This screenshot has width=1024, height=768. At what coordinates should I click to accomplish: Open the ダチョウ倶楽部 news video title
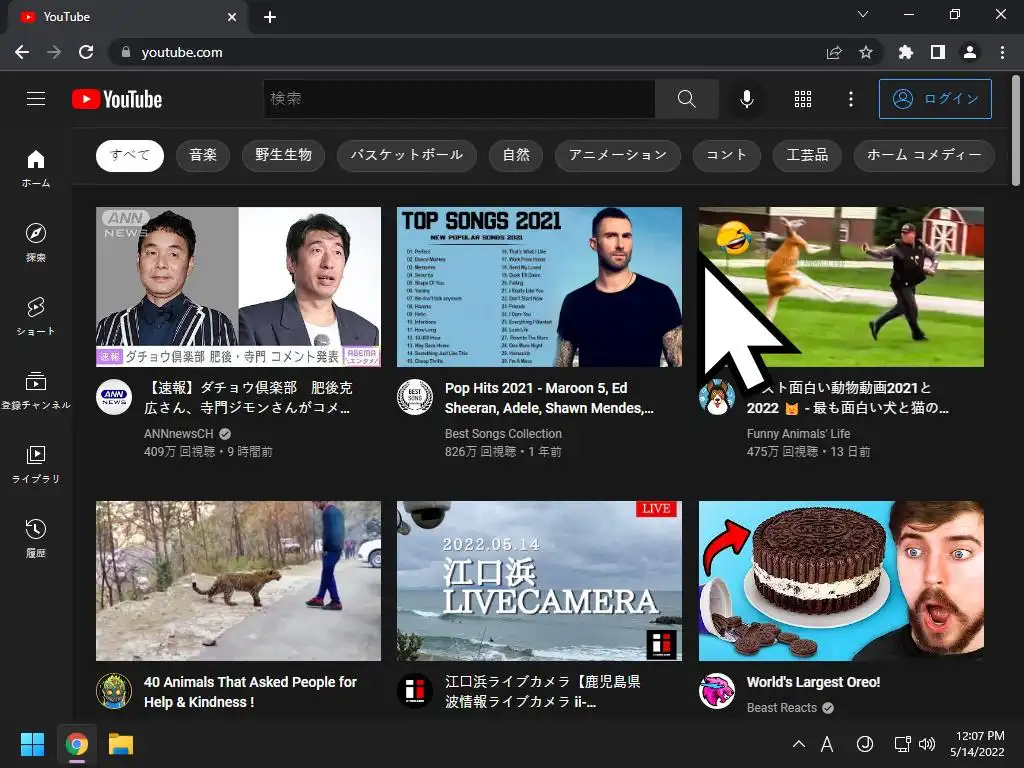pos(249,398)
